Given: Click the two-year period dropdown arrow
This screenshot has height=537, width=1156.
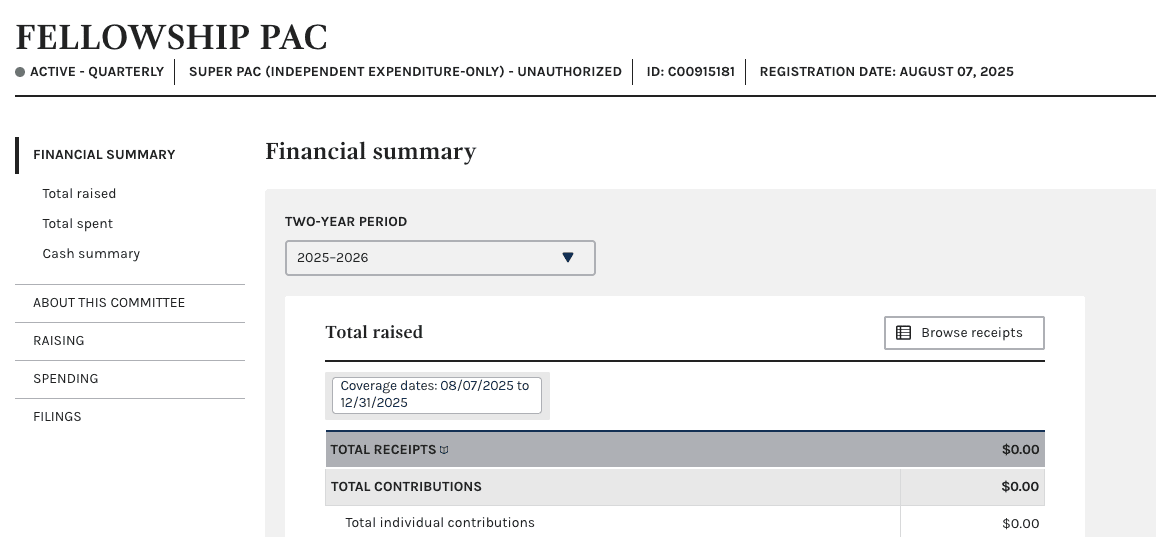Looking at the screenshot, I should coord(567,258).
